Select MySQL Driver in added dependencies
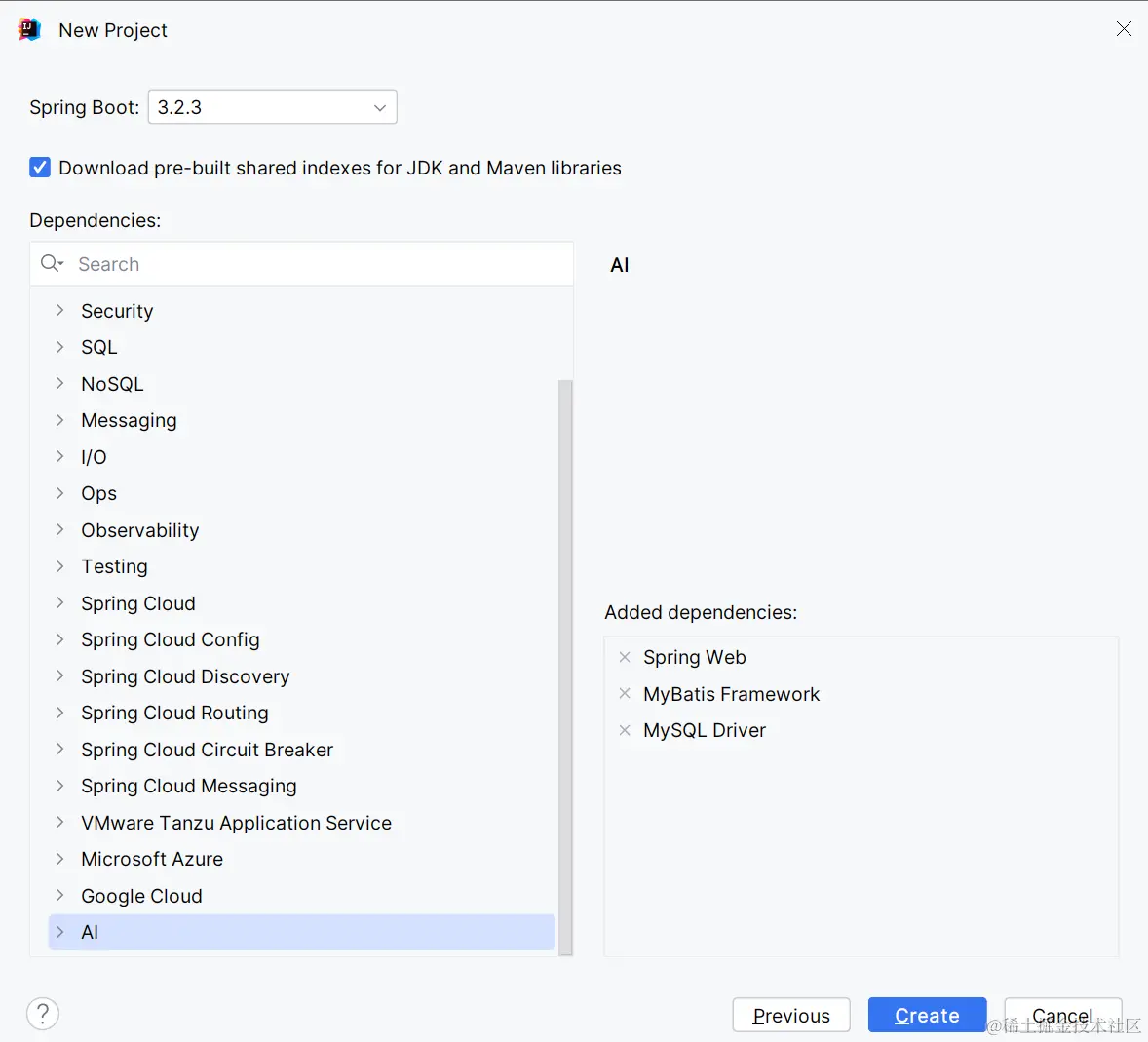The width and height of the screenshot is (1148, 1042). tap(705, 731)
